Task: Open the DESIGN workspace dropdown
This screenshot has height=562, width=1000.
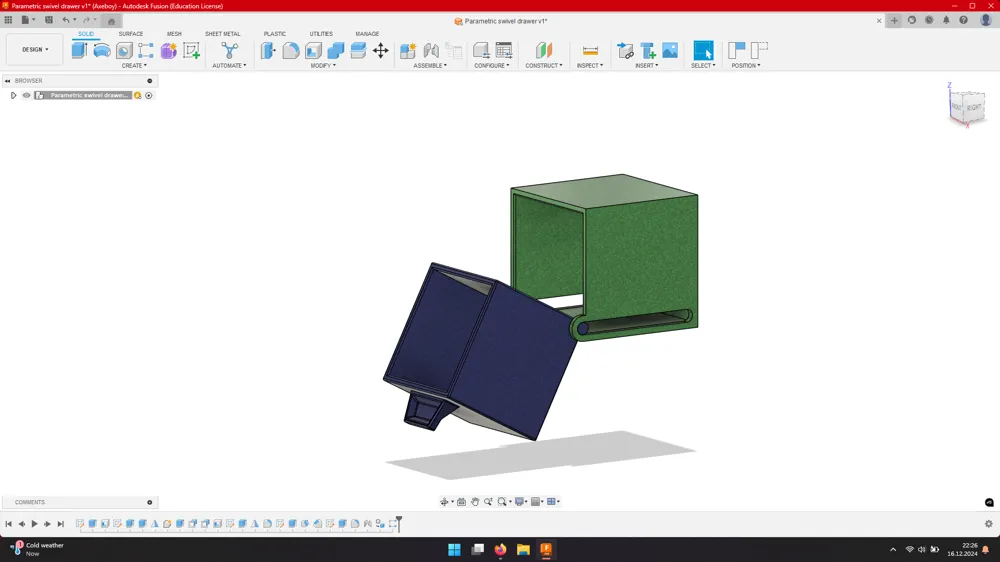Action: tap(35, 50)
